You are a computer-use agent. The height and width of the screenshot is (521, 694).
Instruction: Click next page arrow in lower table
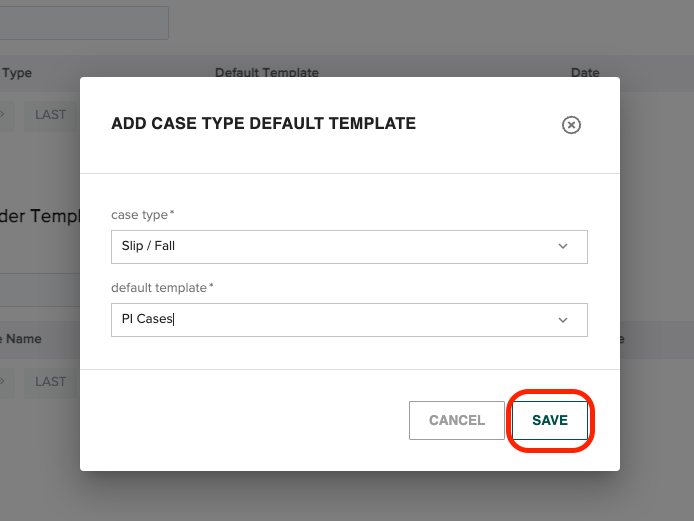[x=3, y=381]
